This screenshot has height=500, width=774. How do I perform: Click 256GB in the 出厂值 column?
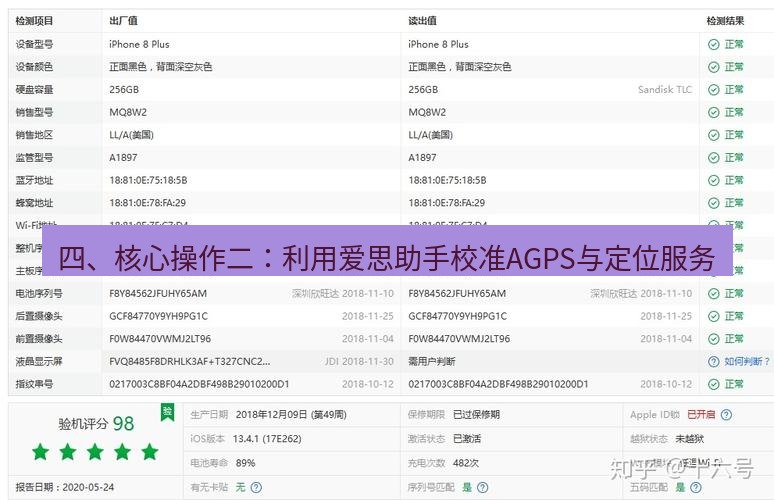[x=124, y=90]
